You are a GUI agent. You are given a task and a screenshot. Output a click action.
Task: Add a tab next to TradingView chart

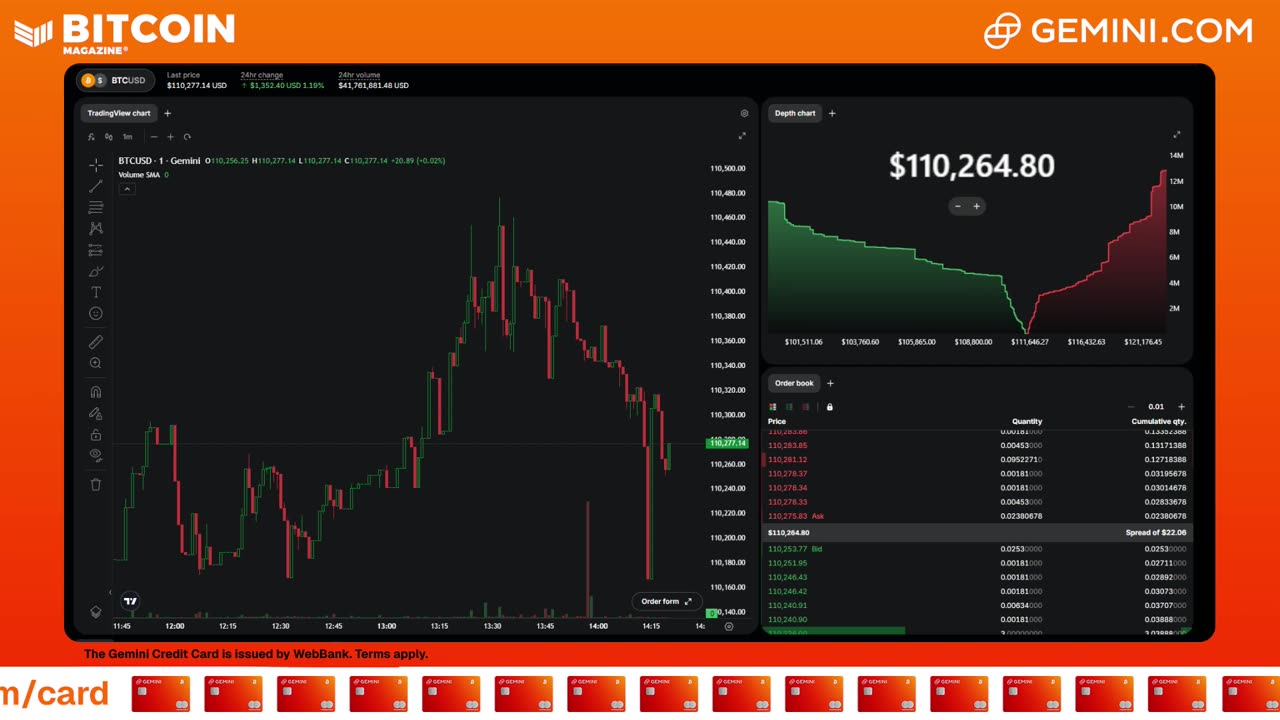pos(167,113)
